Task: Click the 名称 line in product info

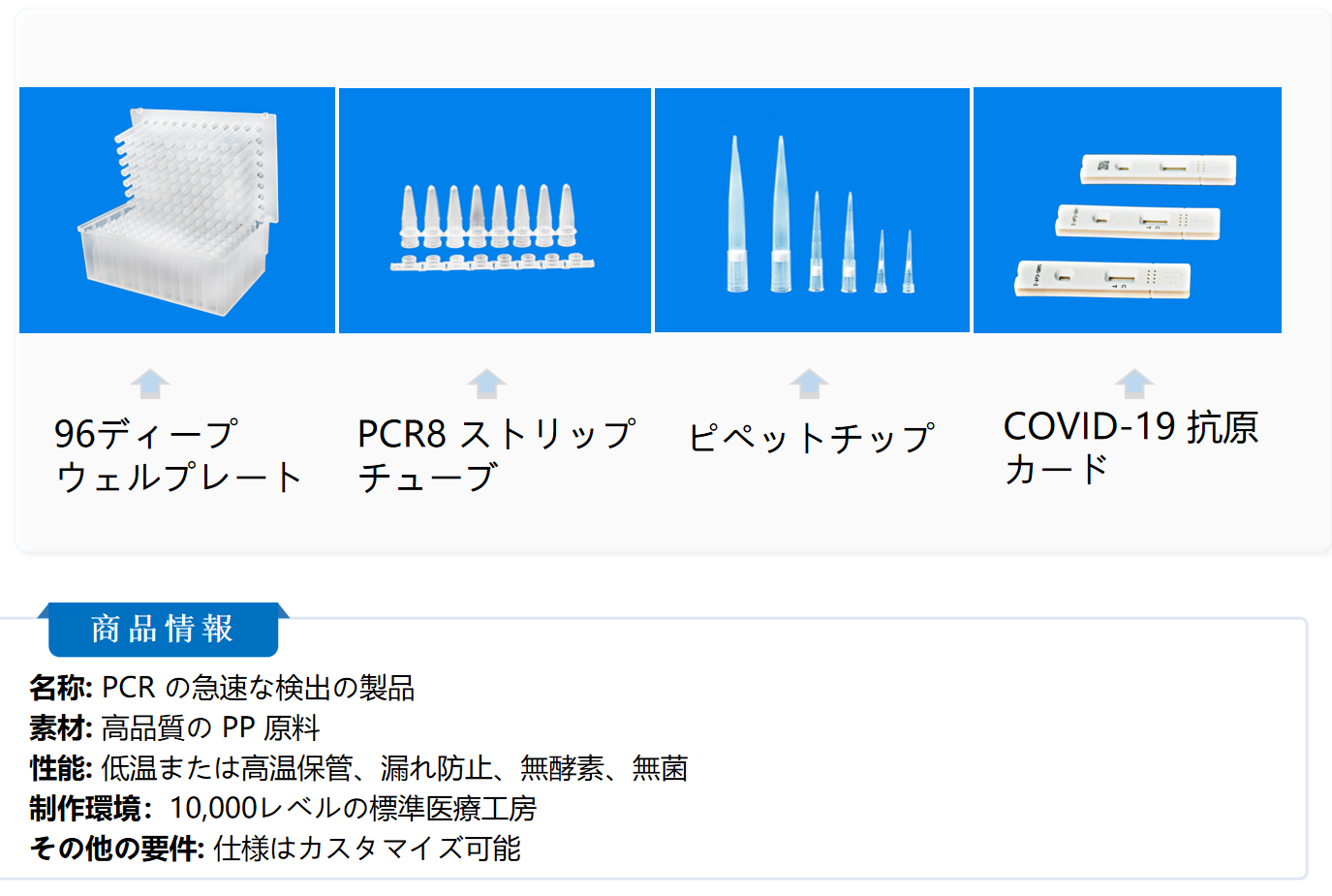Action: point(222,688)
